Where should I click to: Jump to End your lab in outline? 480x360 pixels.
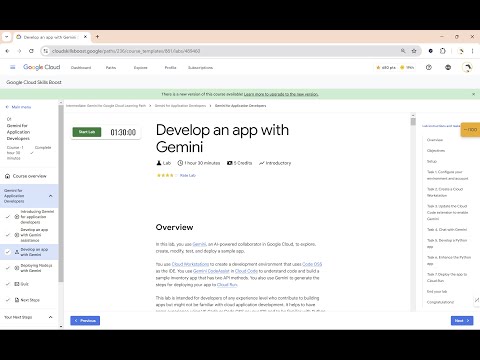[437, 291]
